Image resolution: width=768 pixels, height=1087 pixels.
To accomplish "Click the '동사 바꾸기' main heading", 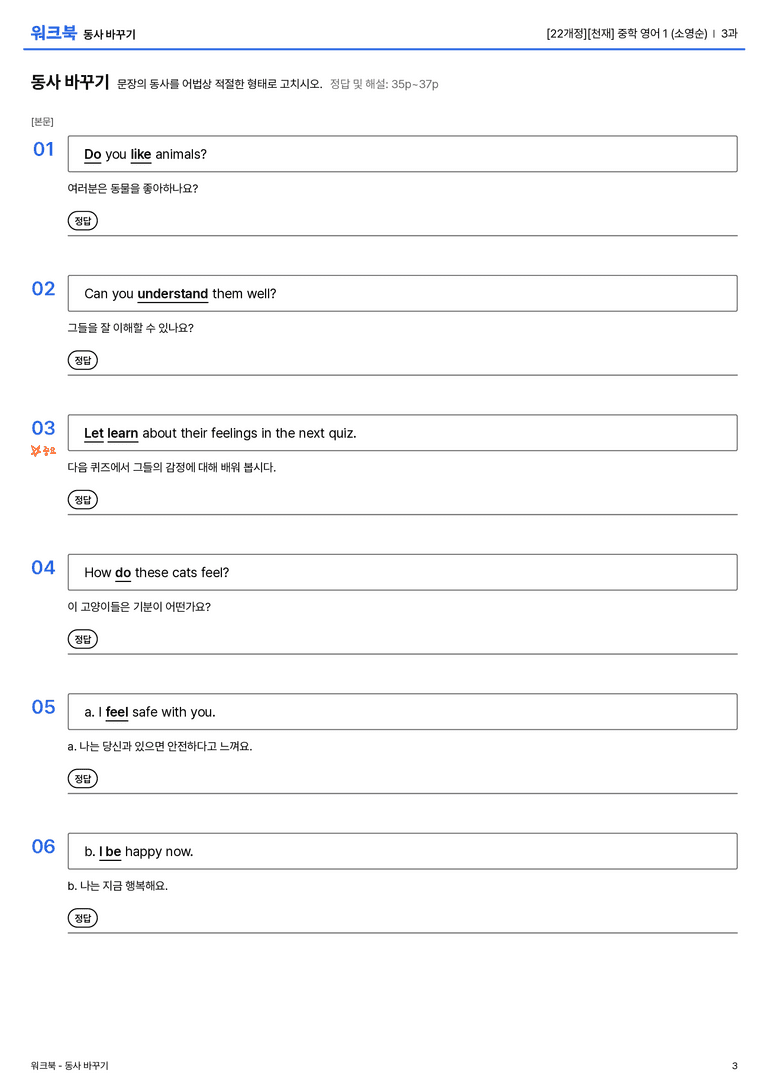I will click(69, 82).
